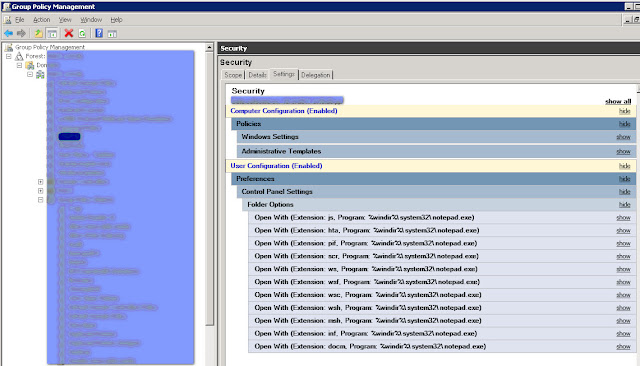Show details for the hta extension row
640x366 pixels.
point(623,231)
